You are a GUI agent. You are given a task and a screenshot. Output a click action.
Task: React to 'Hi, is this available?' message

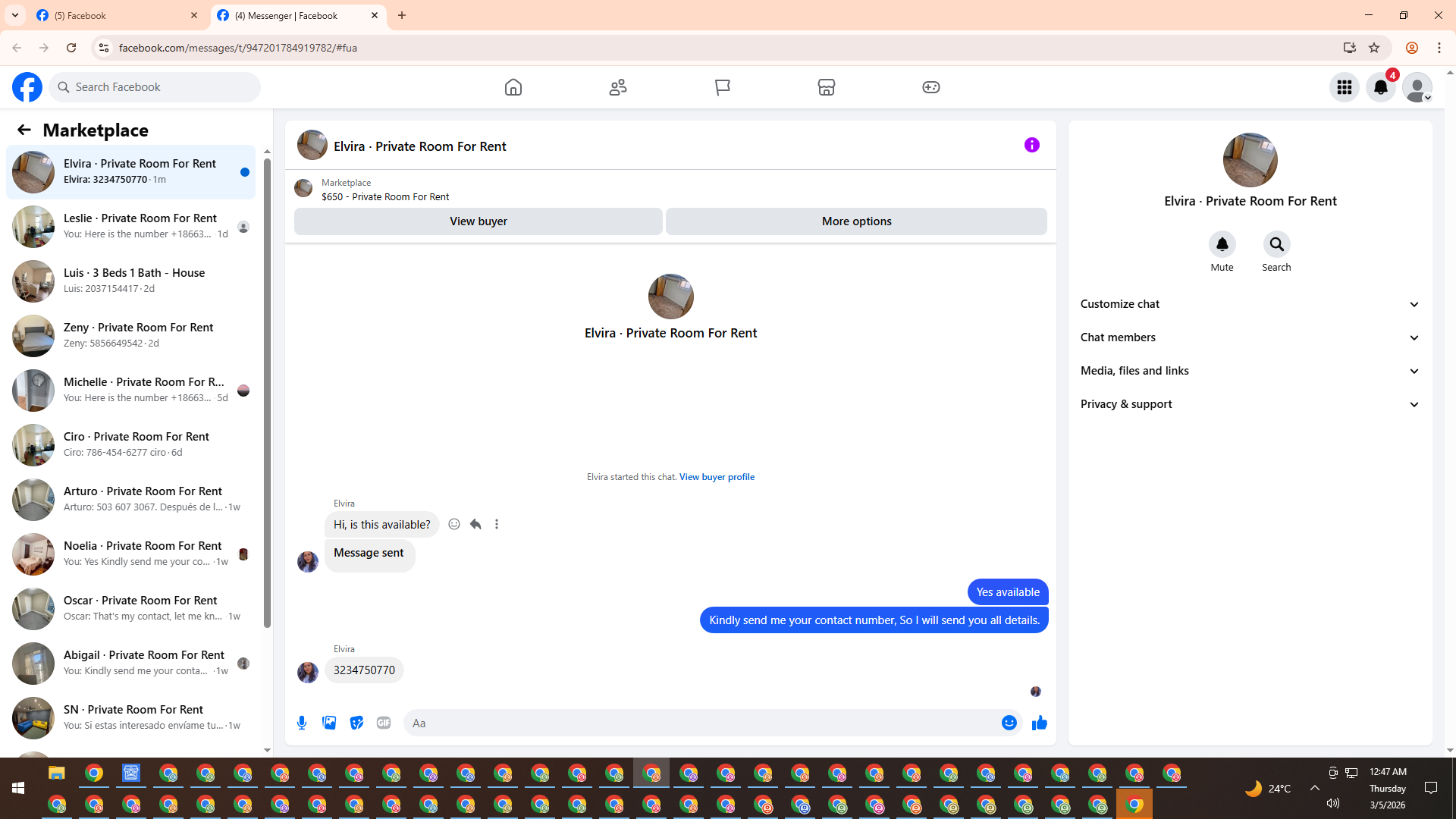pyautogui.click(x=454, y=524)
